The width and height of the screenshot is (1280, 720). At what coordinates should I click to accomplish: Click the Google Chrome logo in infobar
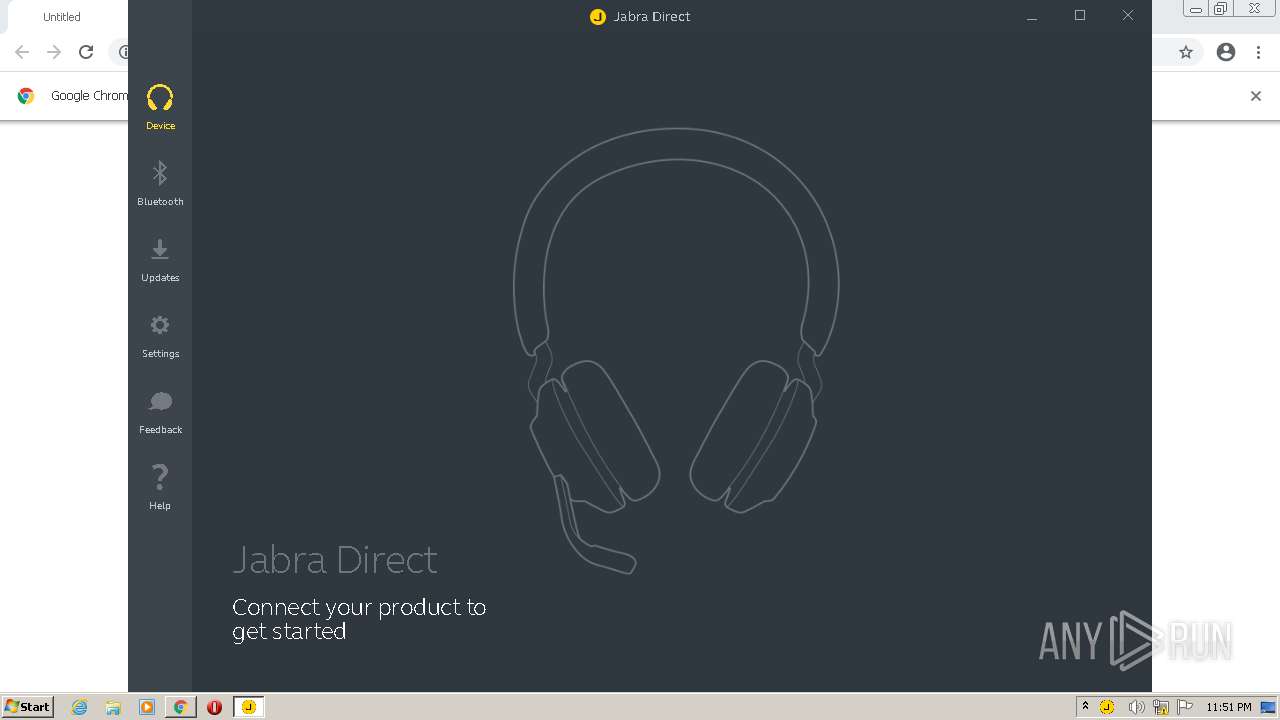26,96
